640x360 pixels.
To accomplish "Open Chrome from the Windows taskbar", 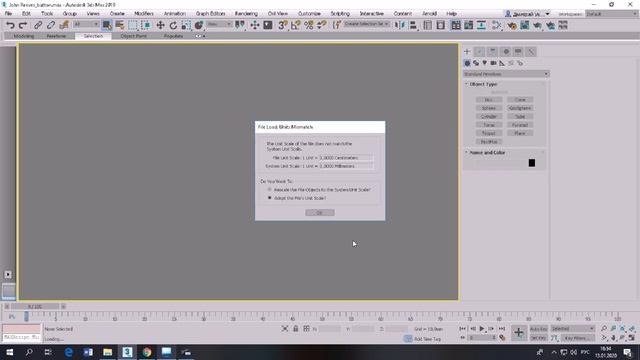I will click(147, 352).
